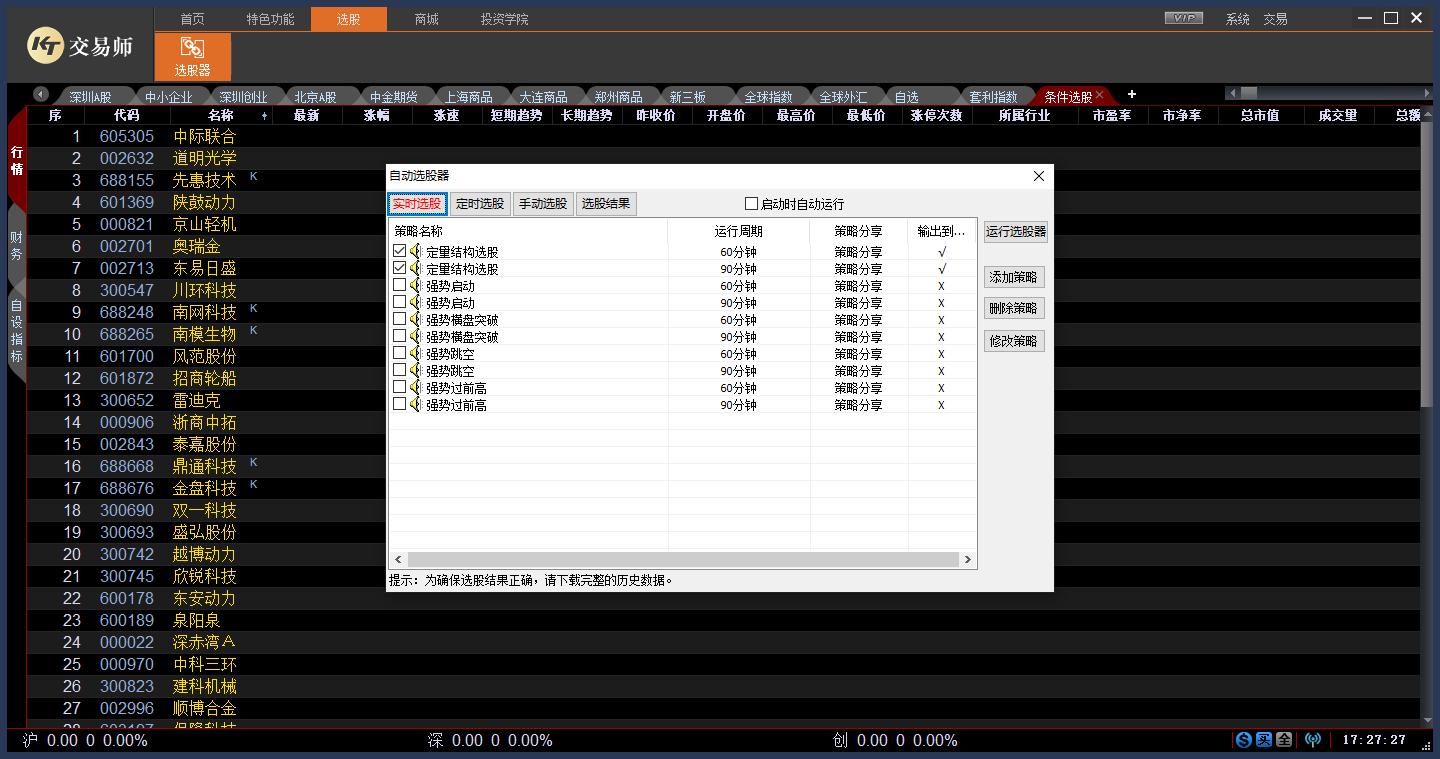The width and height of the screenshot is (1440, 759).
Task: Open the 特色功能 menu tab
Action: click(x=270, y=19)
